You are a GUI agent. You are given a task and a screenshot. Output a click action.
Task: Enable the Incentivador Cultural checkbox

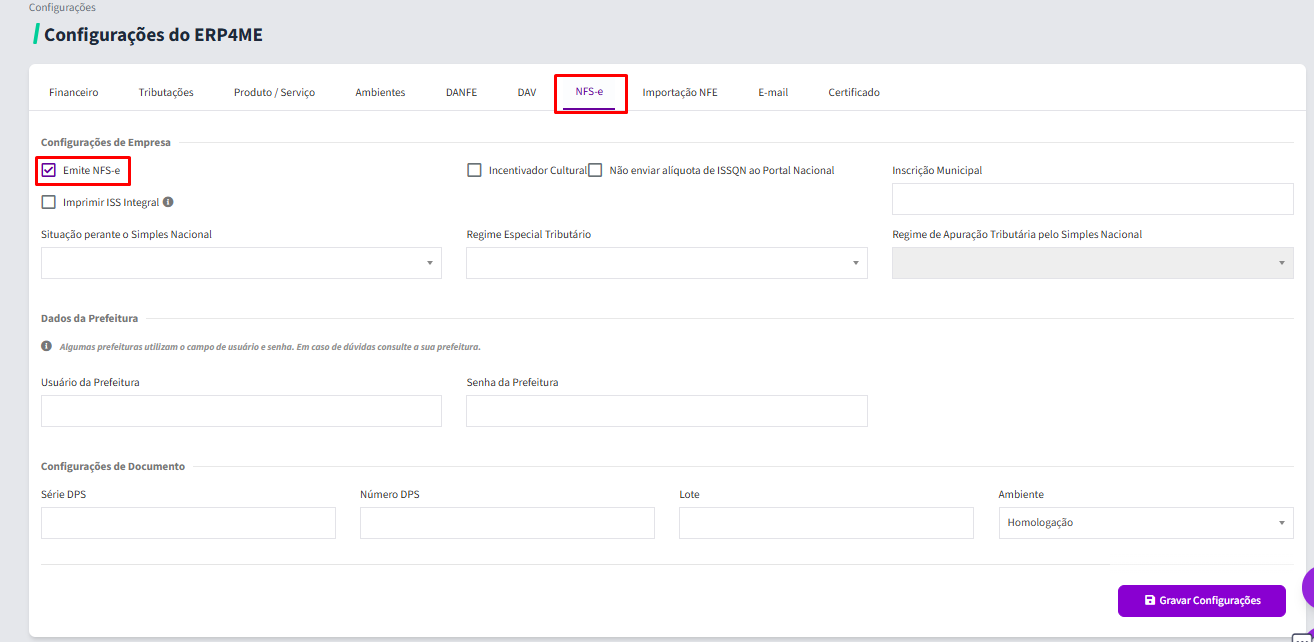point(474,170)
